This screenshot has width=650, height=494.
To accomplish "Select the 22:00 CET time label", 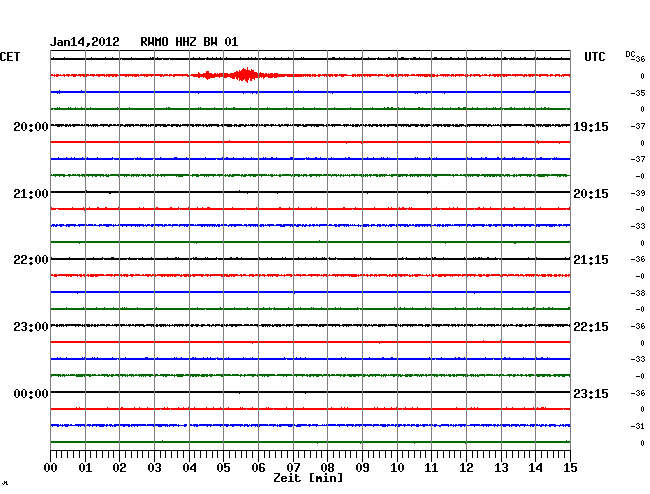I will [x=31, y=260].
